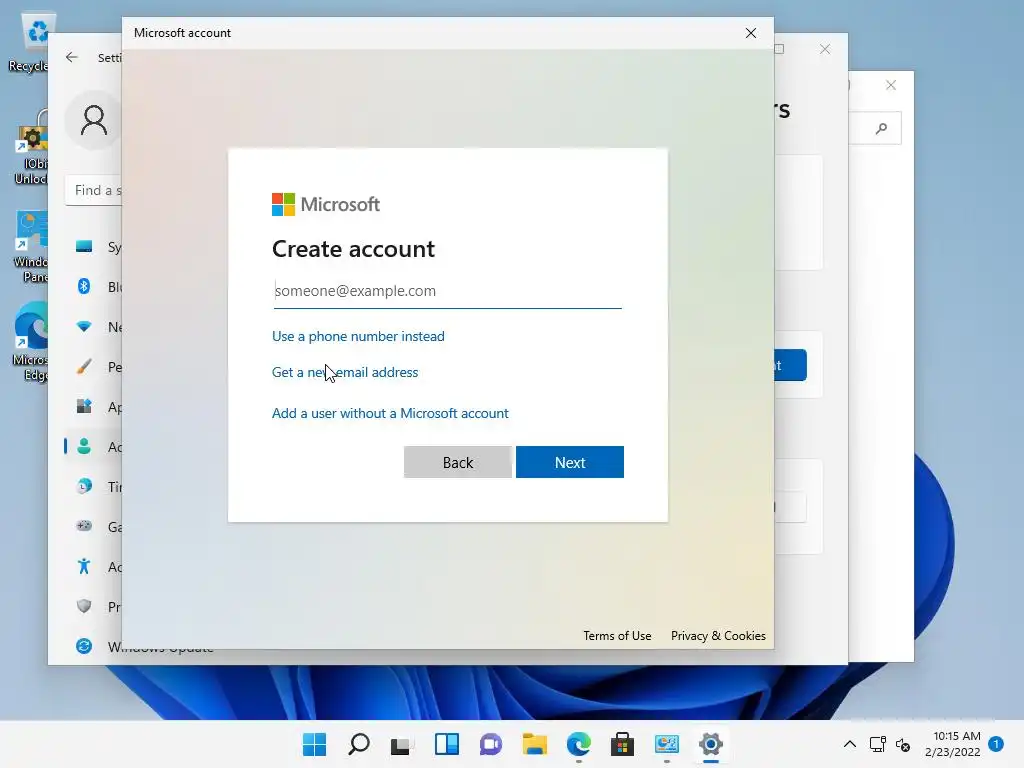The width and height of the screenshot is (1024, 768).
Task: Click the network icon in system tray
Action: click(x=878, y=744)
